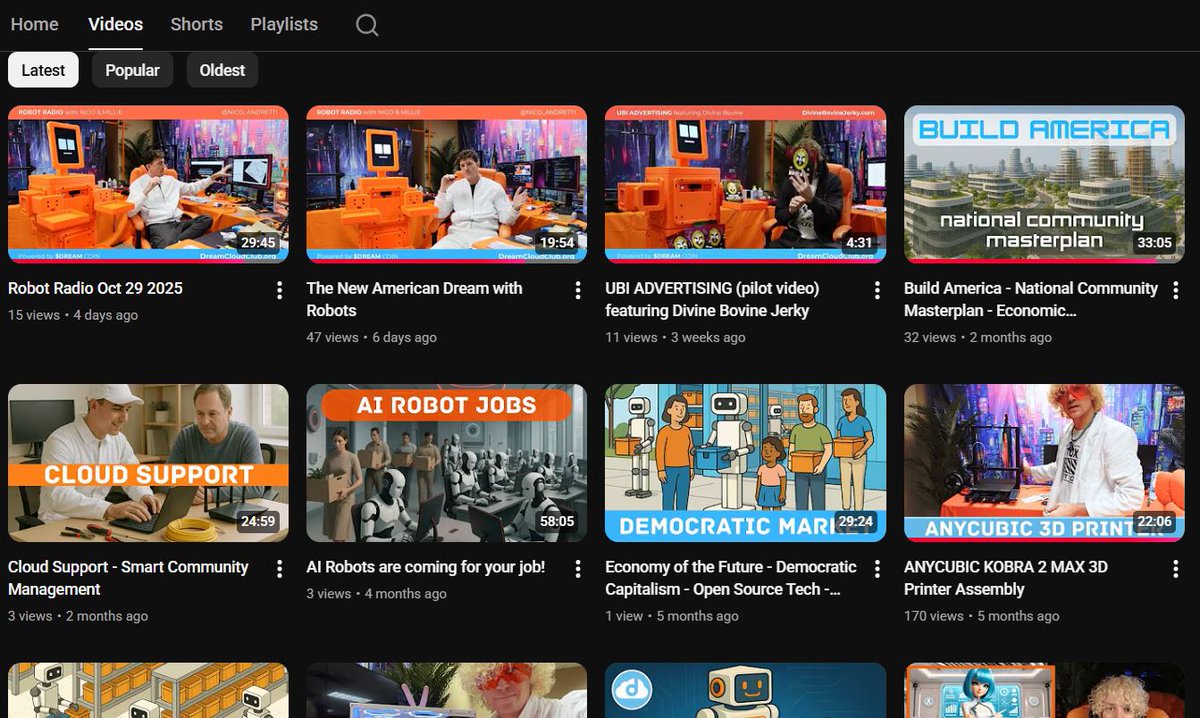
Task: Open options menu for Robot Radio Oct 29 2025
Action: pos(279,290)
